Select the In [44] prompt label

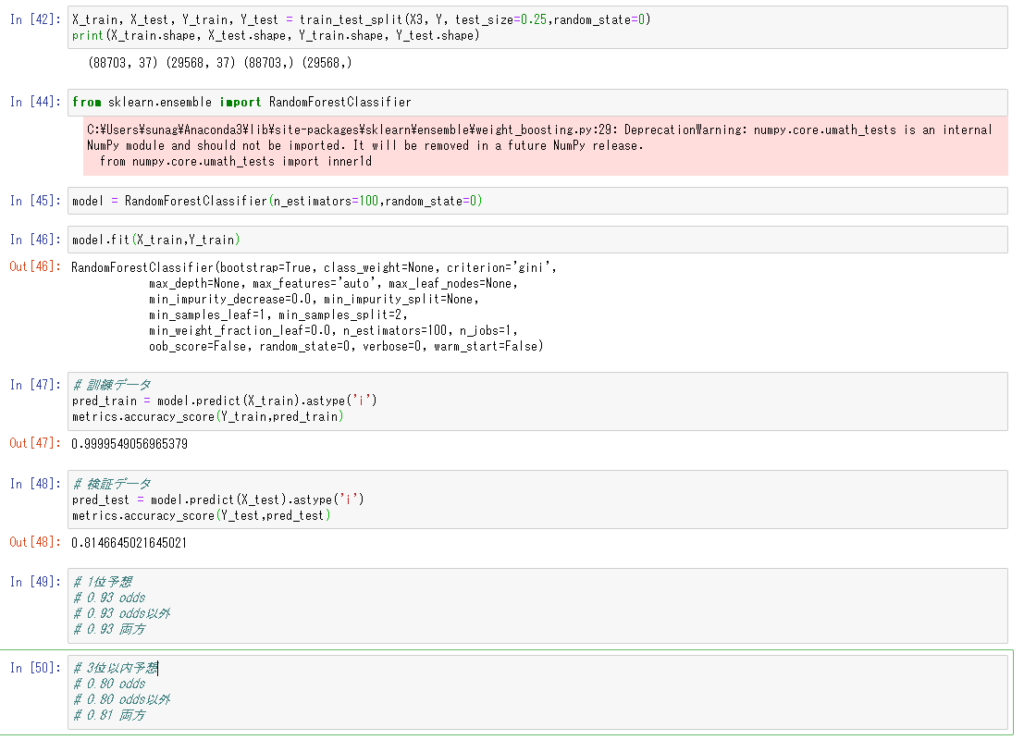pyautogui.click(x=33, y=102)
